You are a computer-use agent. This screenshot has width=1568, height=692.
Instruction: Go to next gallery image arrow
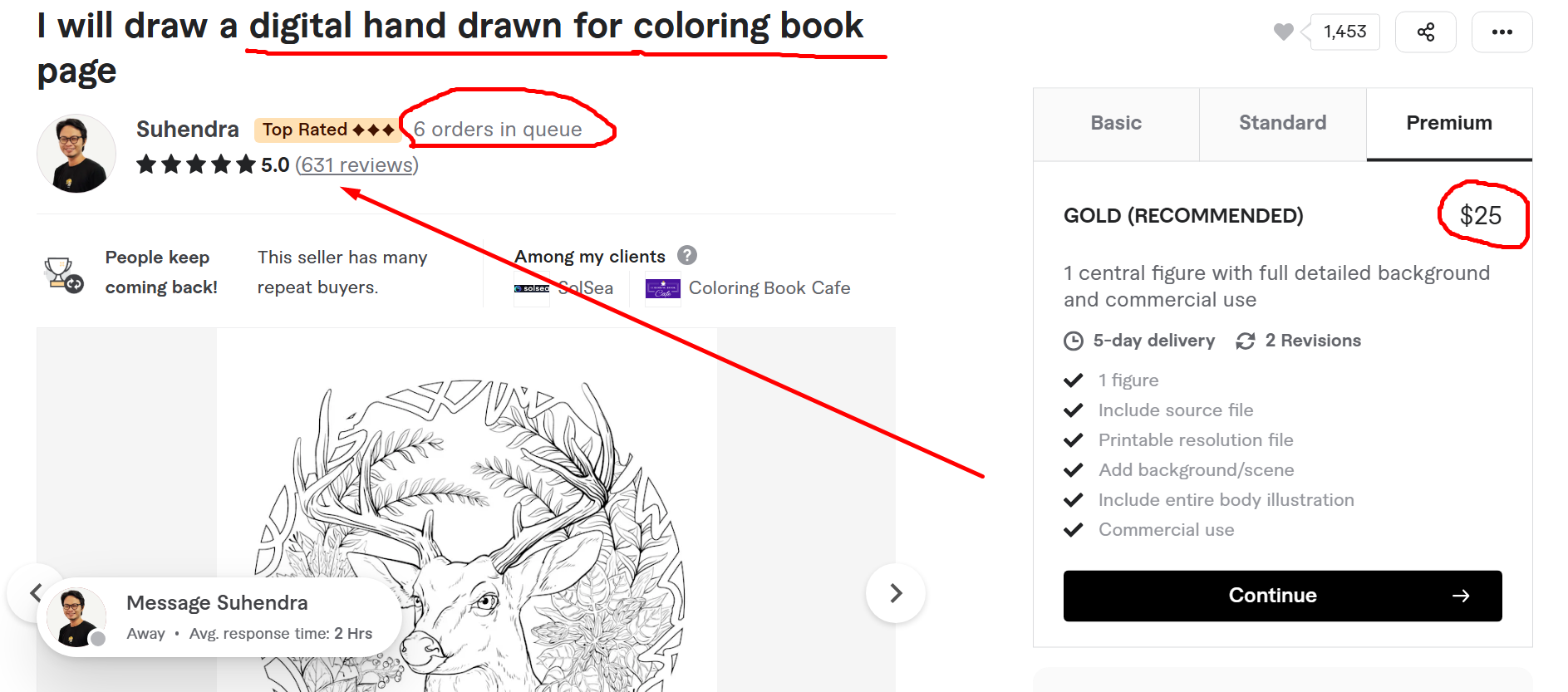(895, 593)
